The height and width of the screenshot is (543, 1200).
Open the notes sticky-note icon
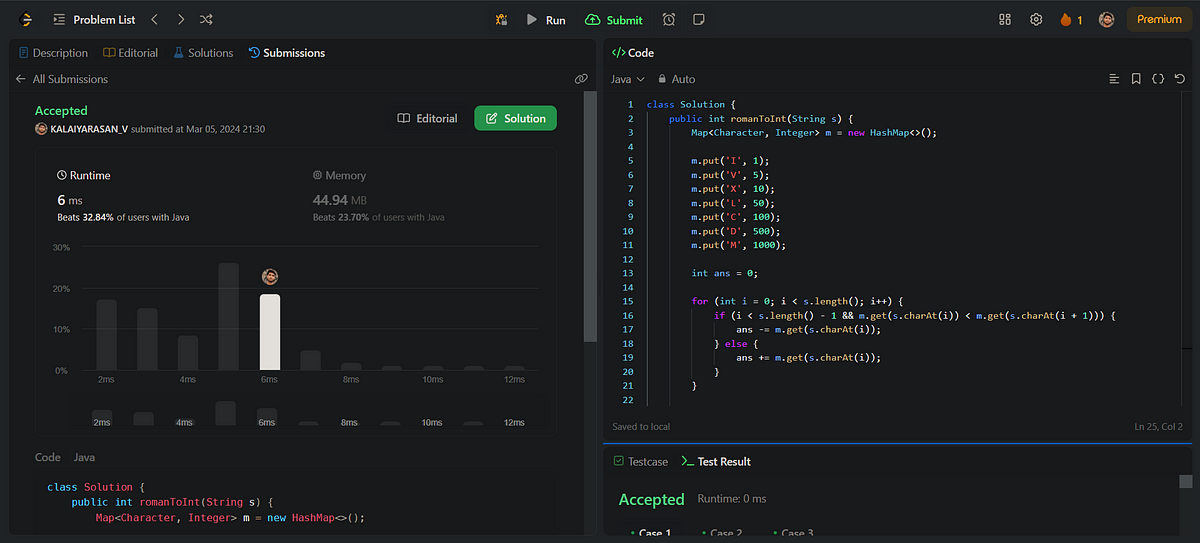pyautogui.click(x=699, y=19)
